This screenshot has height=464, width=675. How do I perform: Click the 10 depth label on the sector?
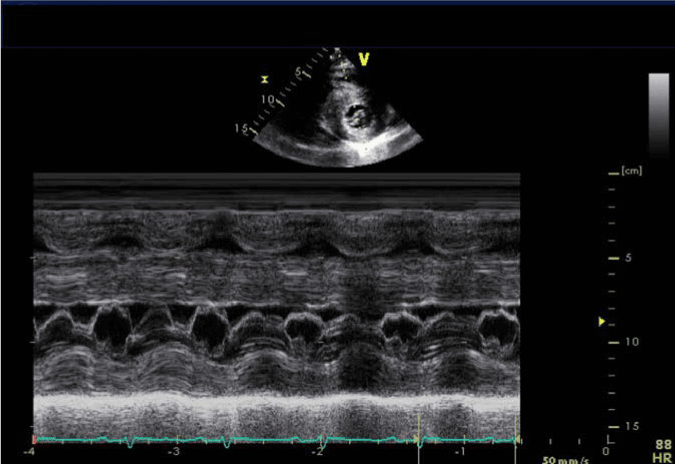[x=267, y=101]
